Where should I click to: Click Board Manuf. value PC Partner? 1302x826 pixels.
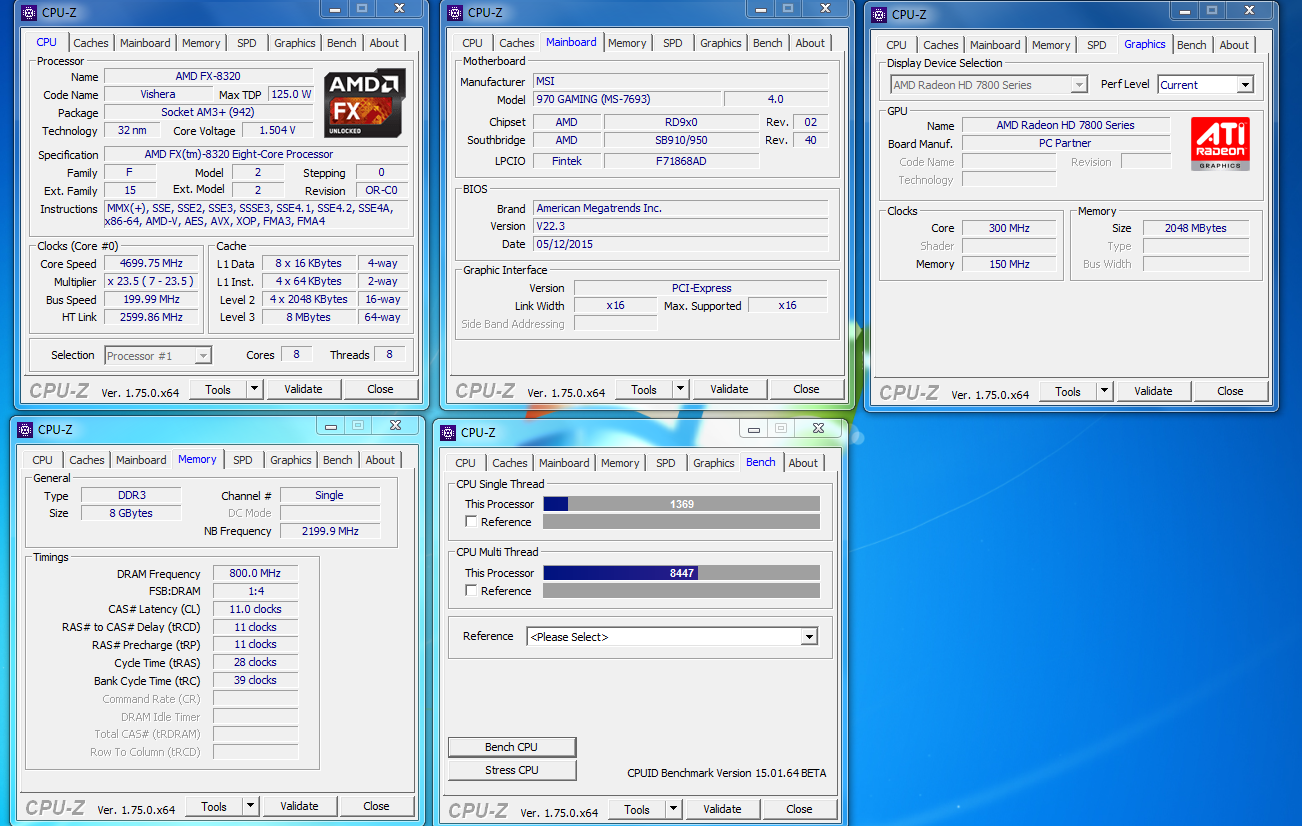point(1065,143)
